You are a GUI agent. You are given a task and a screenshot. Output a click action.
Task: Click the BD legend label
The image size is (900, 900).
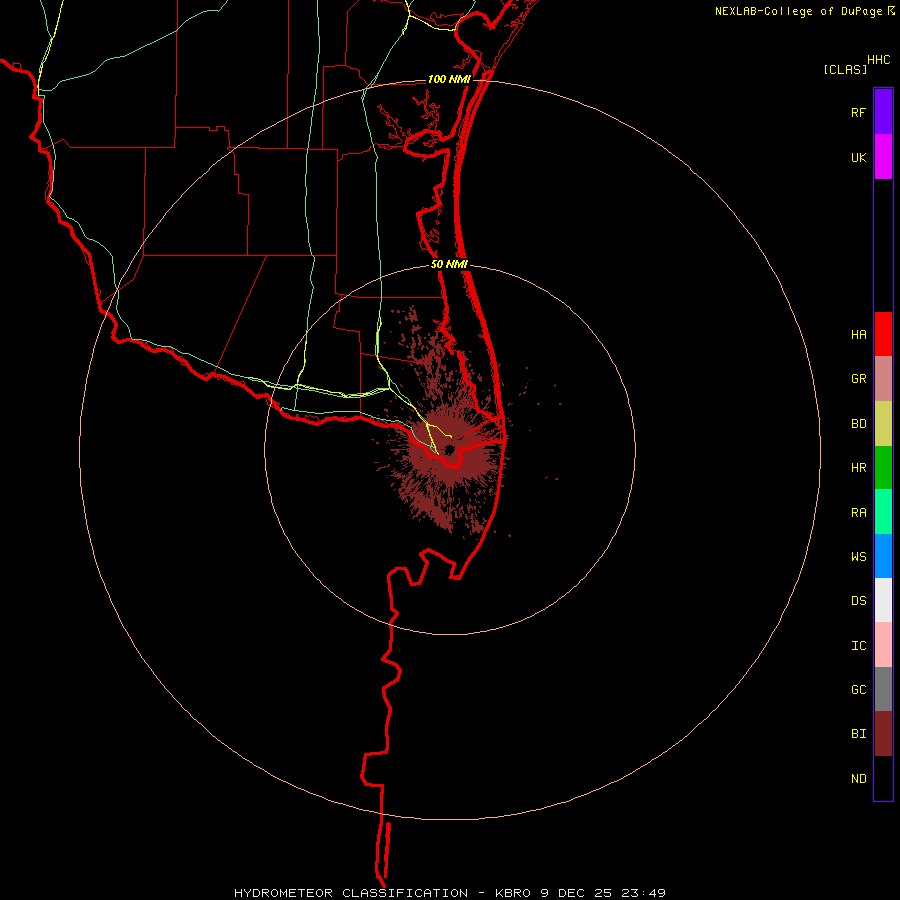859,424
